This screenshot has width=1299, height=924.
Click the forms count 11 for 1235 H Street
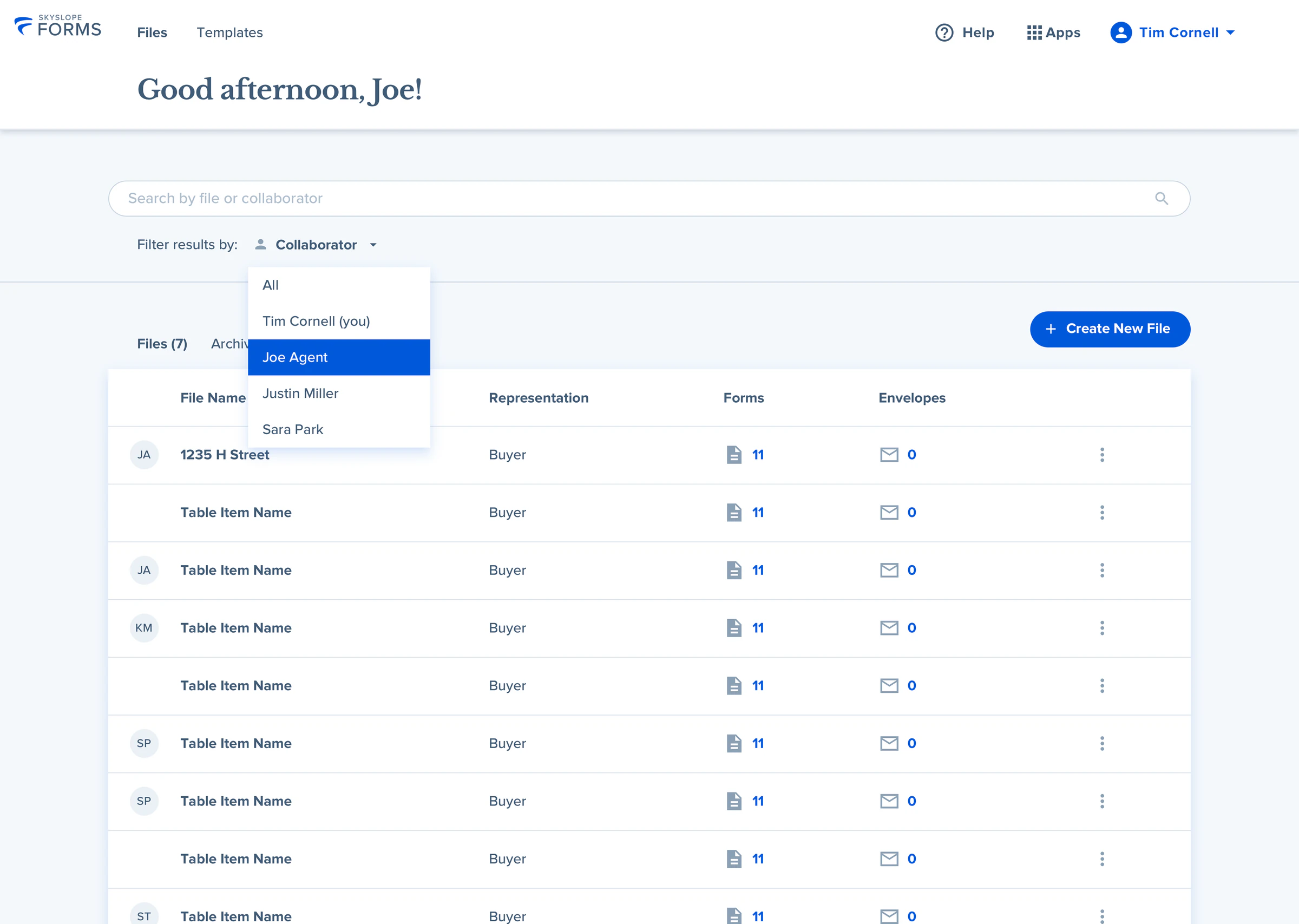click(x=758, y=455)
